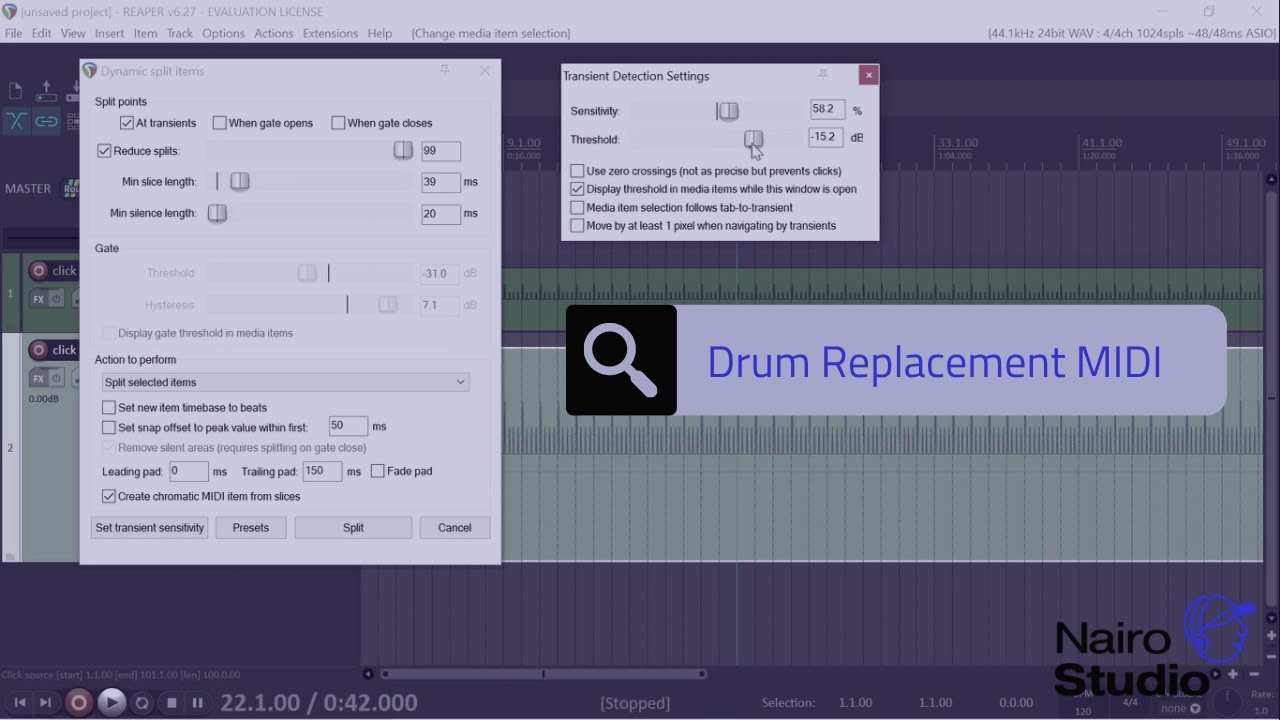Click the transport Pause button
The image size is (1280, 720).
[198, 703]
